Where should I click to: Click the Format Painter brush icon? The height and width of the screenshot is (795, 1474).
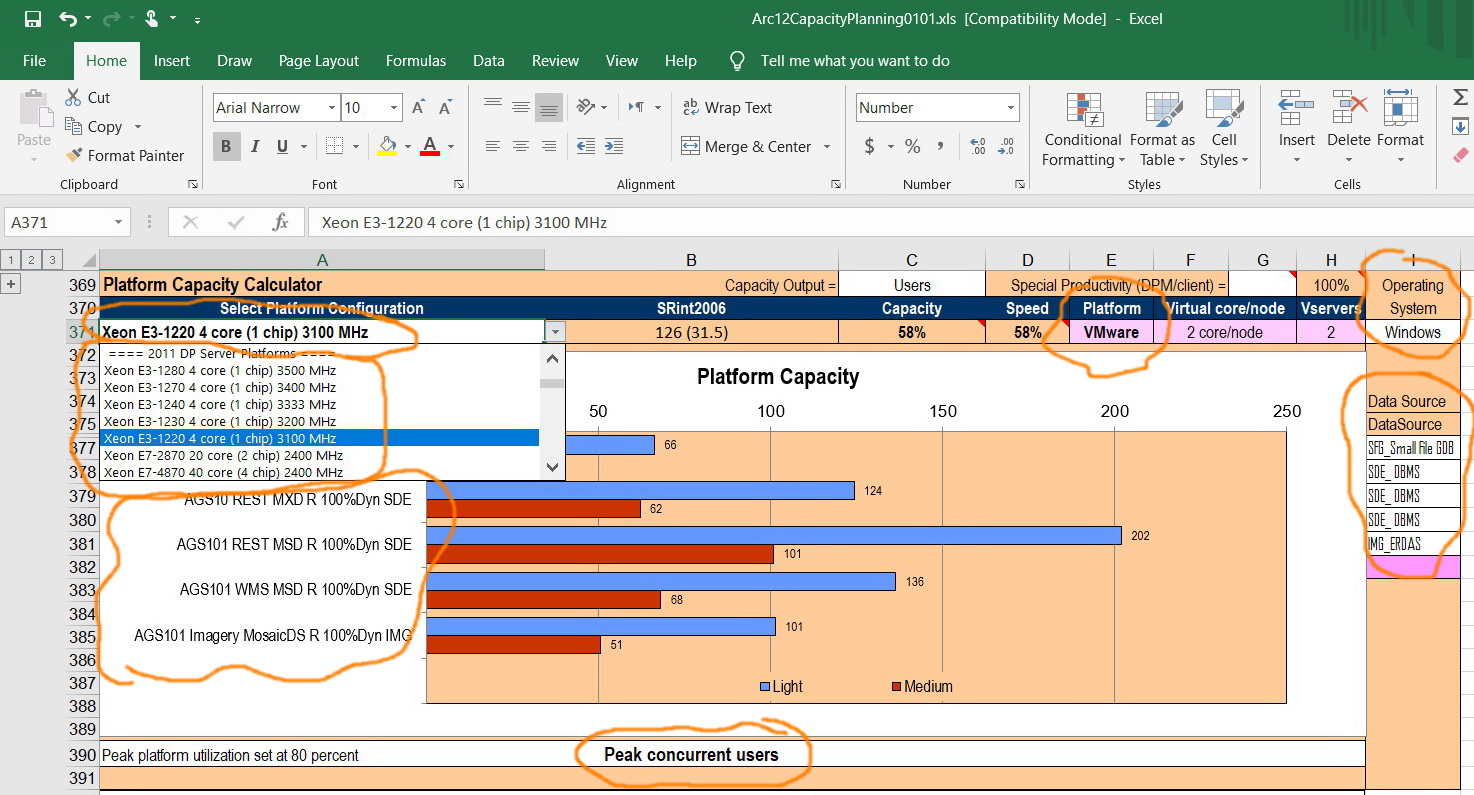73,155
